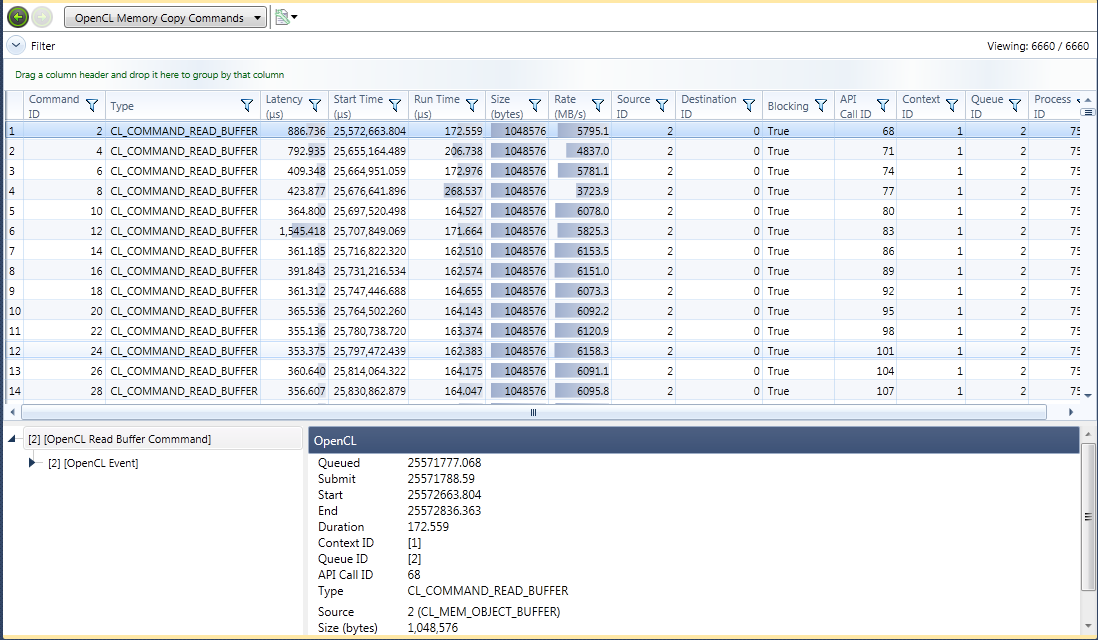Collapse the OpenCL Read Buffer Command node
1098x640 pixels.
[x=12, y=439]
